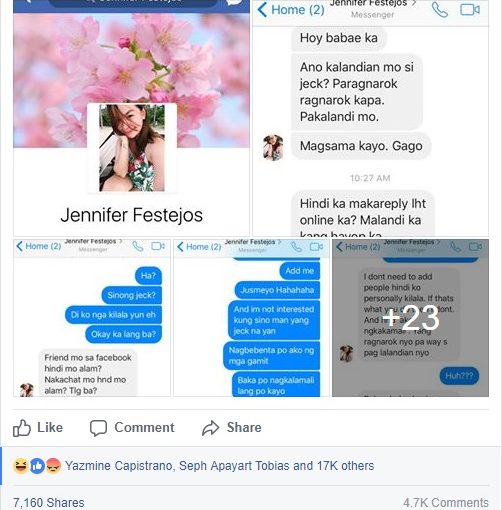502x510 pixels.
Task: Open the 4.7K Comments thread
Action: pos(446,502)
